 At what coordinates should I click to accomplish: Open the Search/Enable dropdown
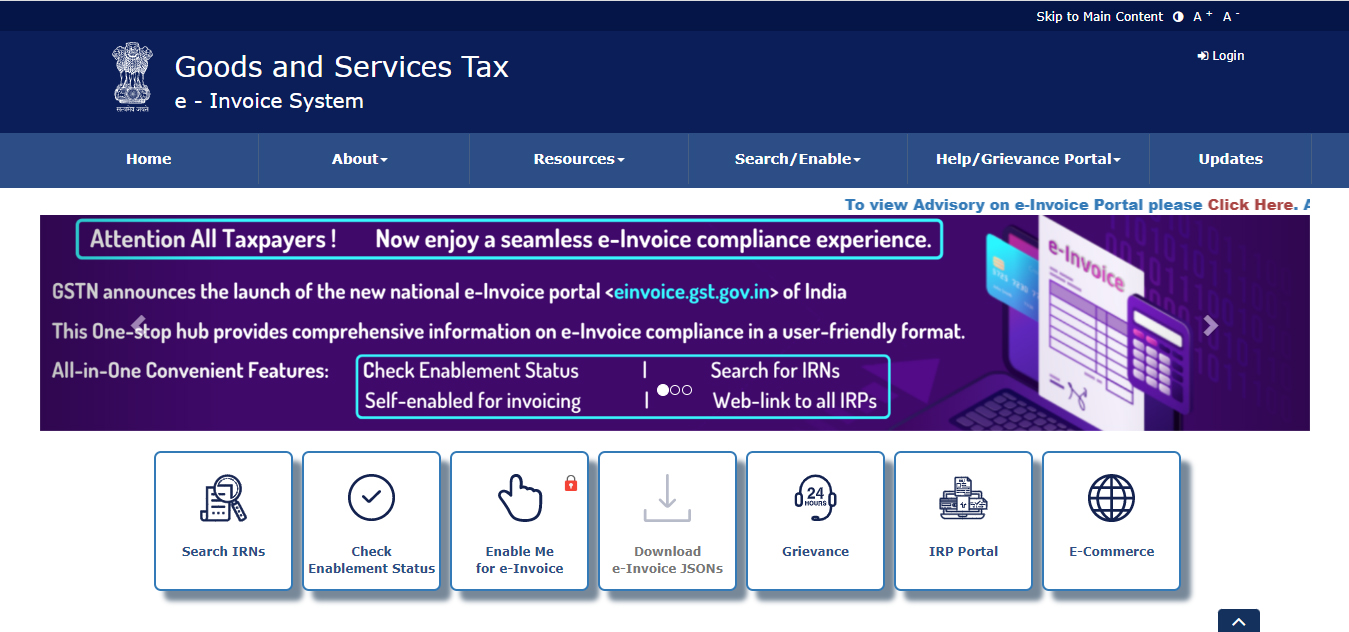797,158
